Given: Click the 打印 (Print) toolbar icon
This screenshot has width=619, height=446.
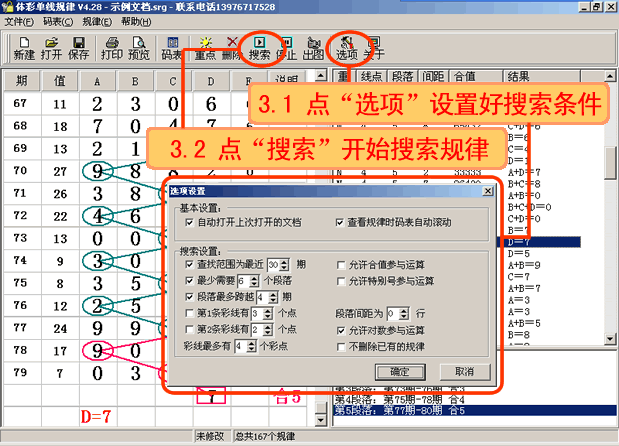Looking at the screenshot, I should click(112, 49).
